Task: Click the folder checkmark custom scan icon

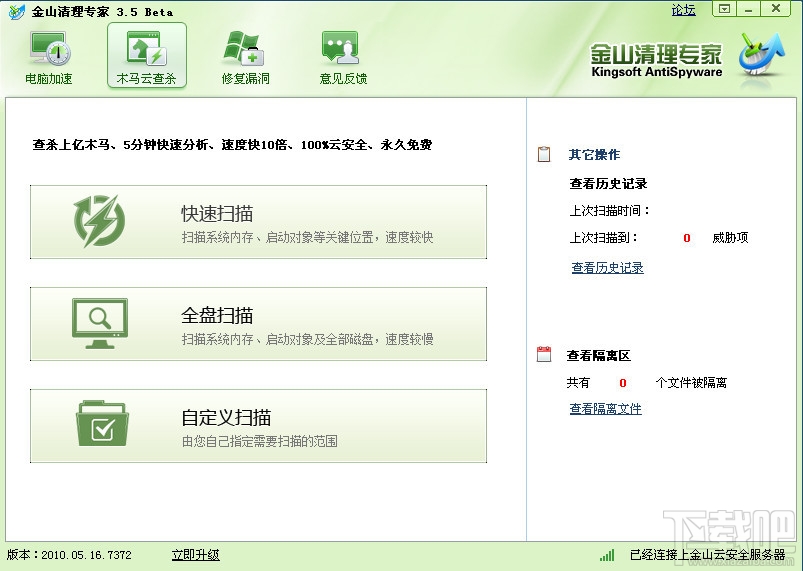Action: point(102,424)
